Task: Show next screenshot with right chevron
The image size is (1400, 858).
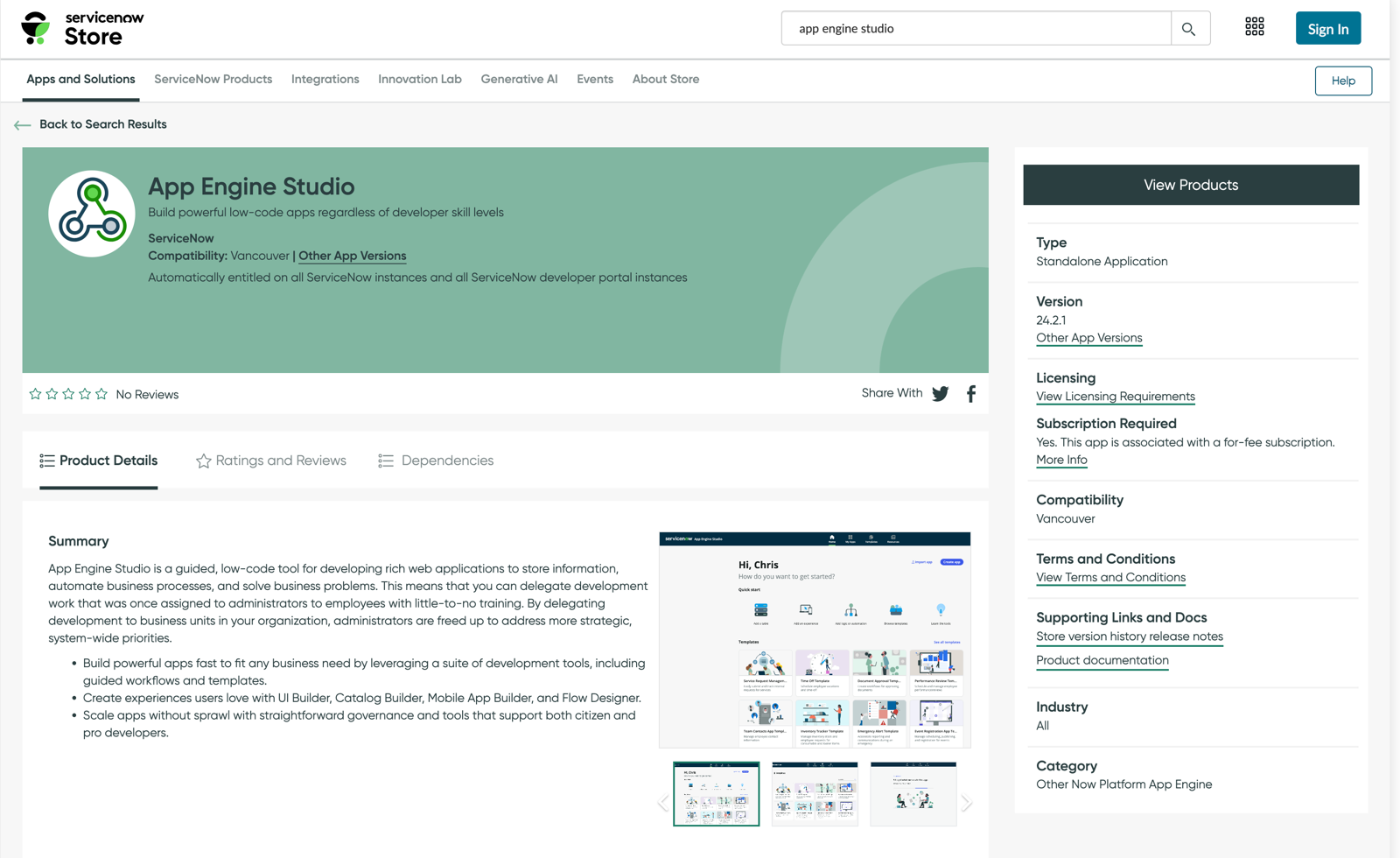Action: 966,802
